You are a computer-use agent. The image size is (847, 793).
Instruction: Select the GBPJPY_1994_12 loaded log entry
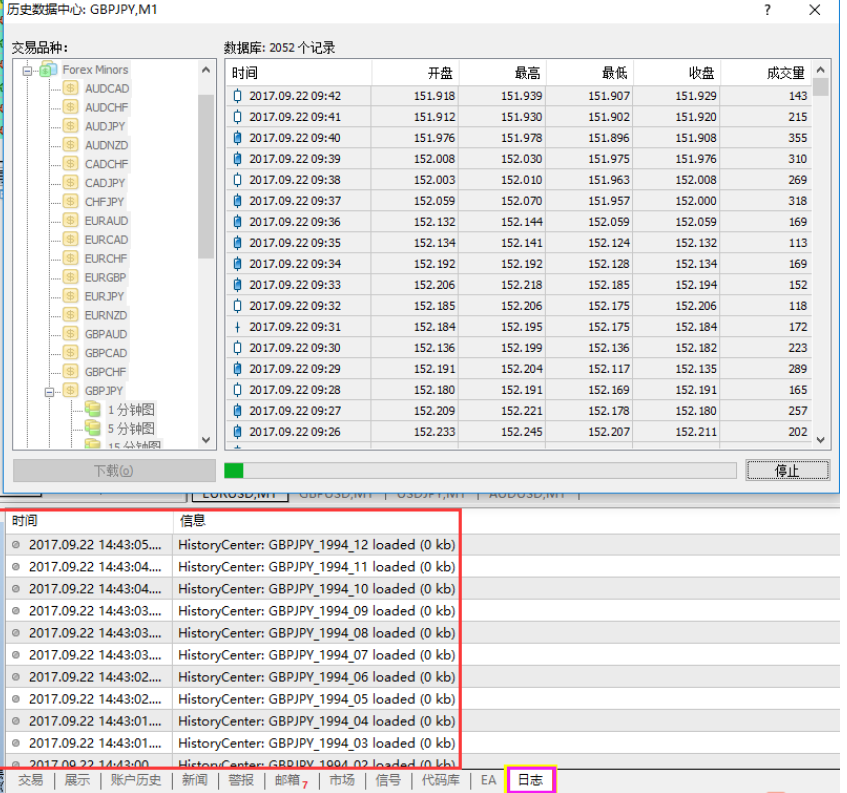[x=316, y=544]
